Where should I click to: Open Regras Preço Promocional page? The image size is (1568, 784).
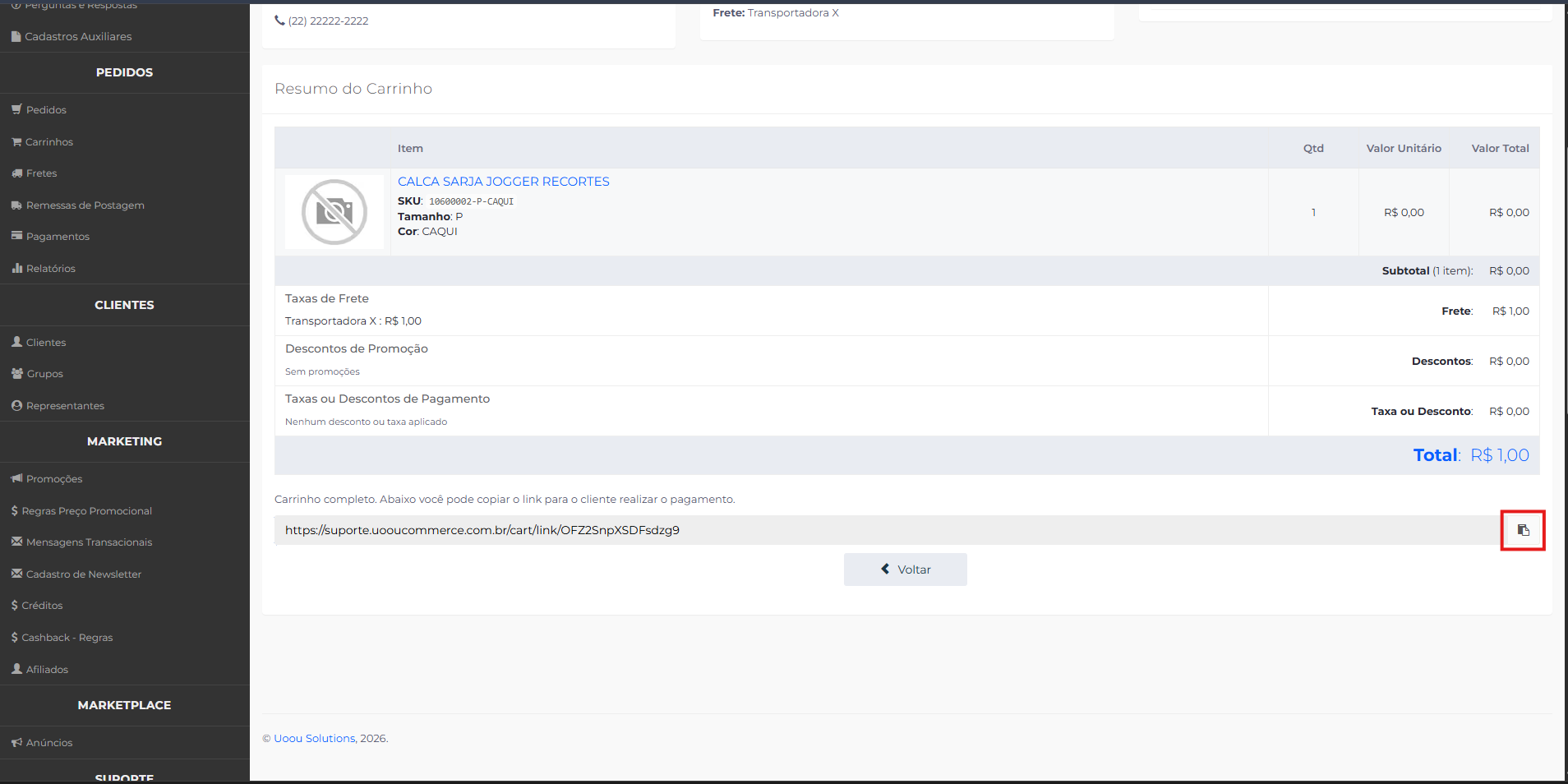pyautogui.click(x=86, y=511)
